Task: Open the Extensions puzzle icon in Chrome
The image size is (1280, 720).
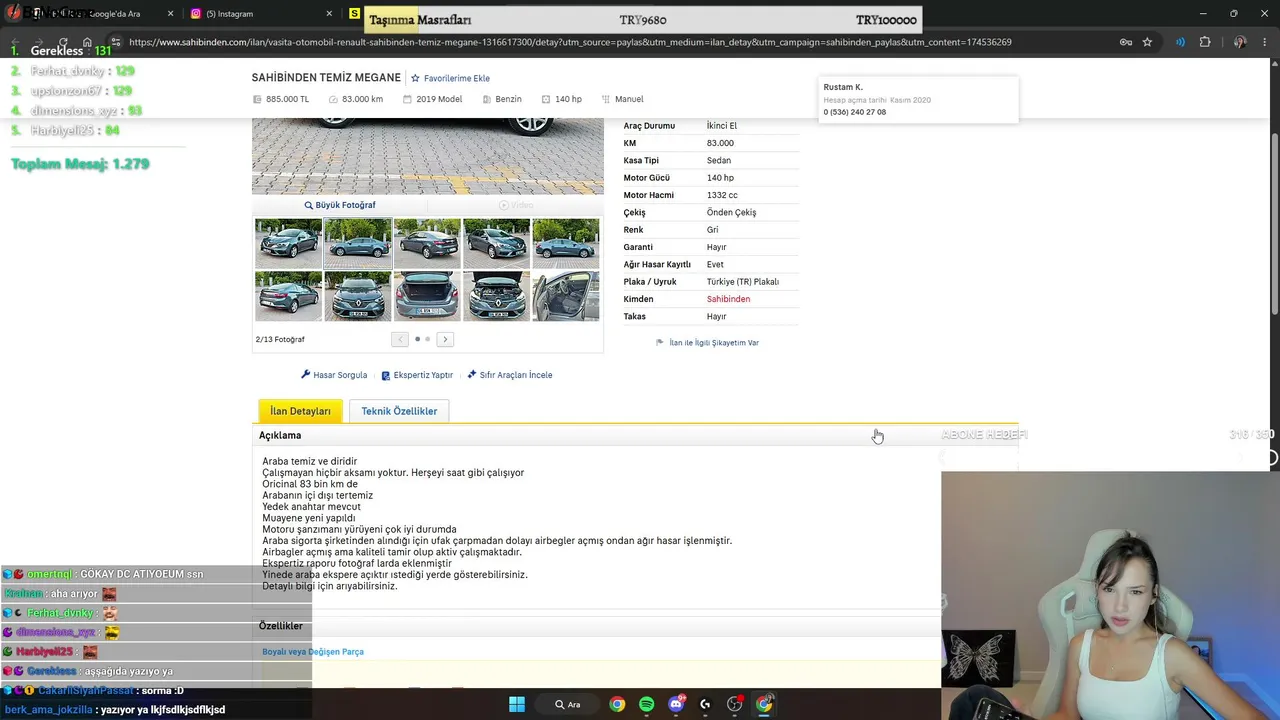Action: (x=1205, y=42)
